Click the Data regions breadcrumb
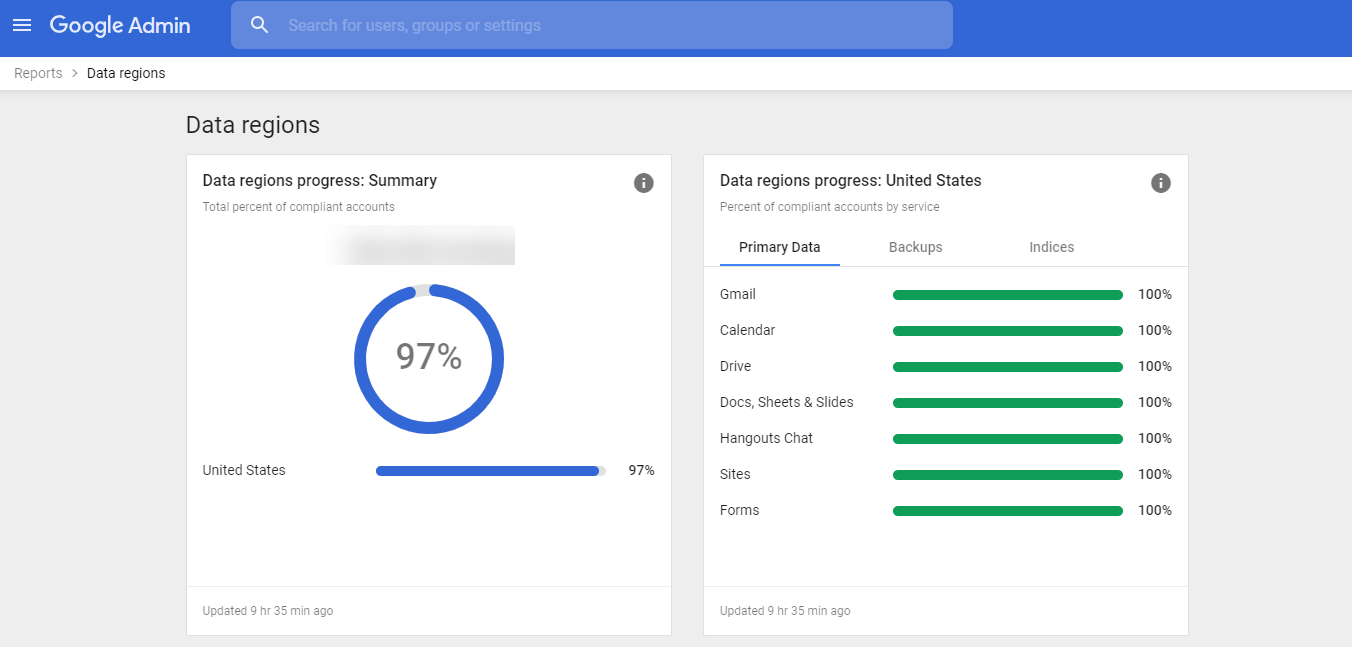Image resolution: width=1352 pixels, height=647 pixels. coord(126,72)
